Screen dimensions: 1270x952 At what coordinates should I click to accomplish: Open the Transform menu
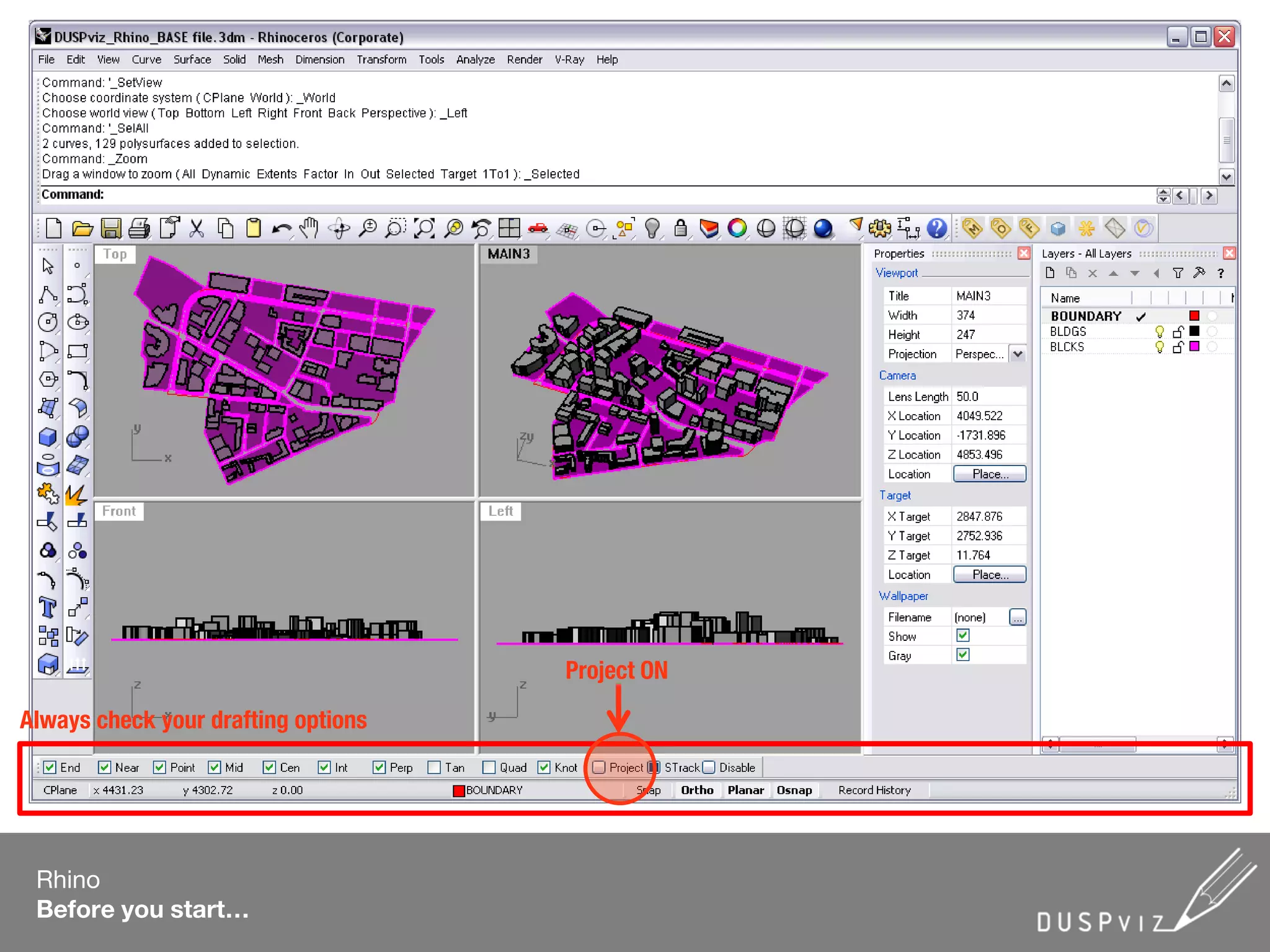click(x=381, y=59)
